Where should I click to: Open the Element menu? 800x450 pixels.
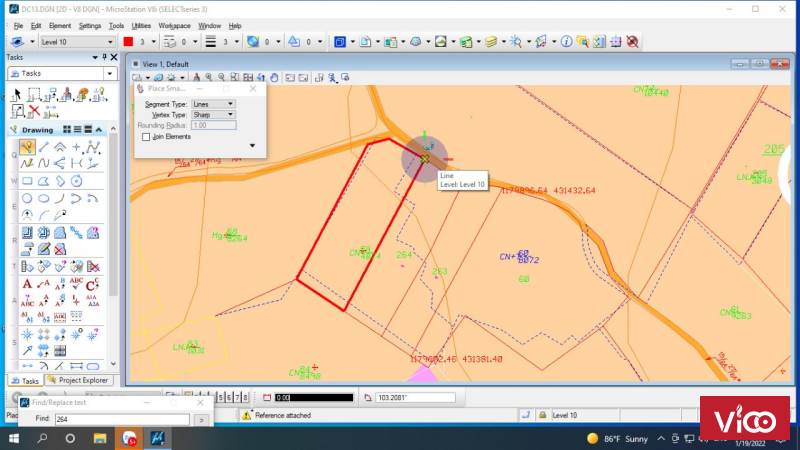(60, 26)
